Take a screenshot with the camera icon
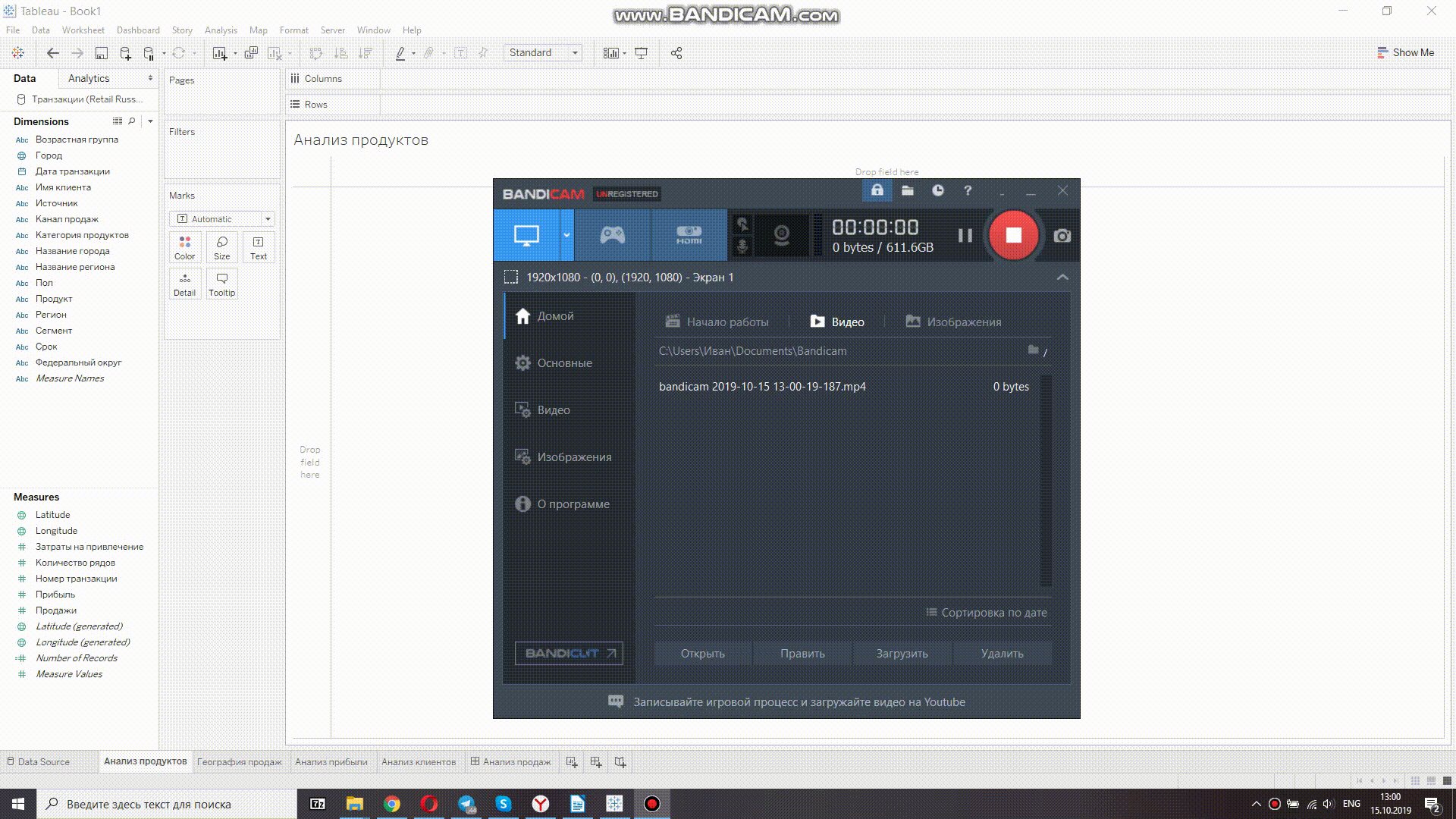The width and height of the screenshot is (1456, 819). (1062, 236)
